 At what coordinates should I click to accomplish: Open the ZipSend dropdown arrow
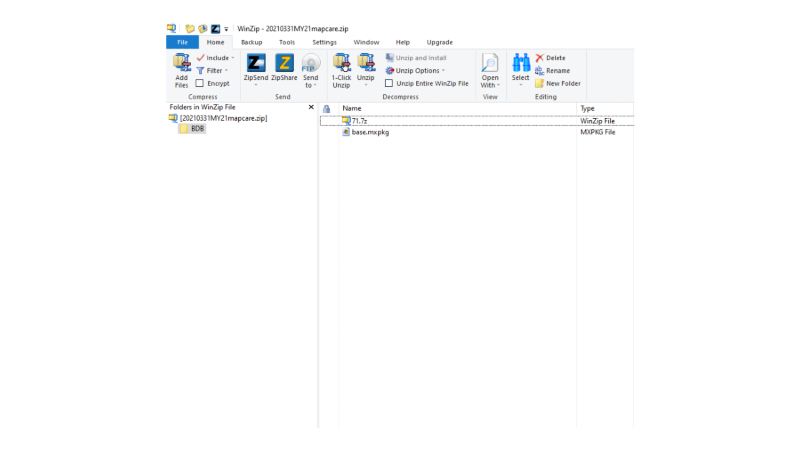pos(256,85)
